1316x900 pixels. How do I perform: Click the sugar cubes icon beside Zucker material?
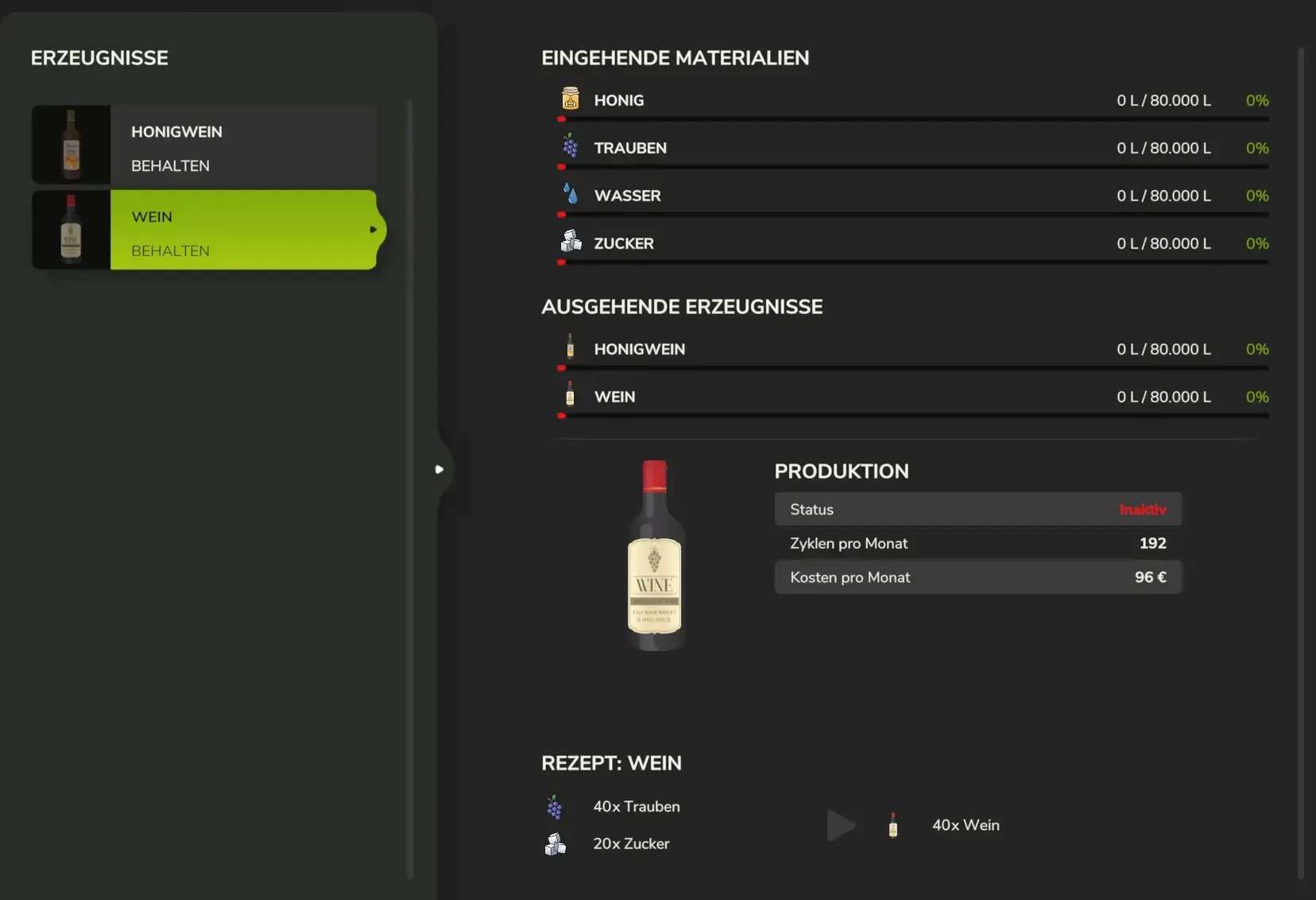point(570,241)
